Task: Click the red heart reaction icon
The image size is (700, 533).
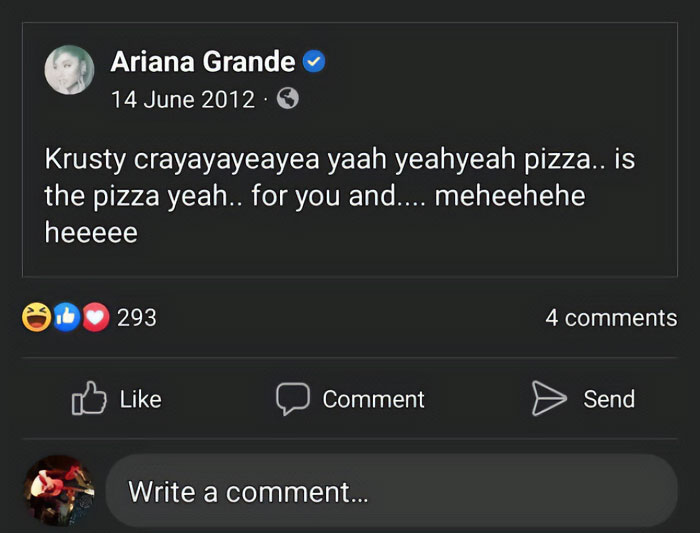Action: pyautogui.click(x=94, y=318)
